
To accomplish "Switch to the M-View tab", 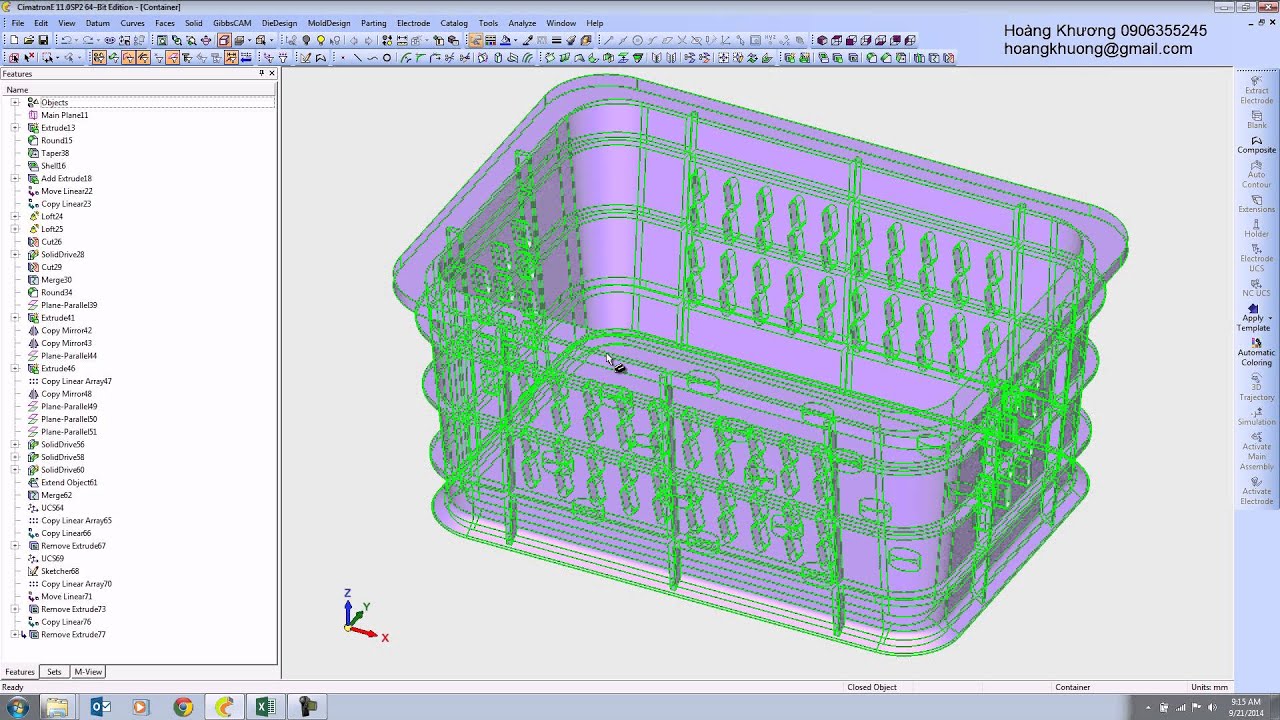I will pyautogui.click(x=88, y=672).
